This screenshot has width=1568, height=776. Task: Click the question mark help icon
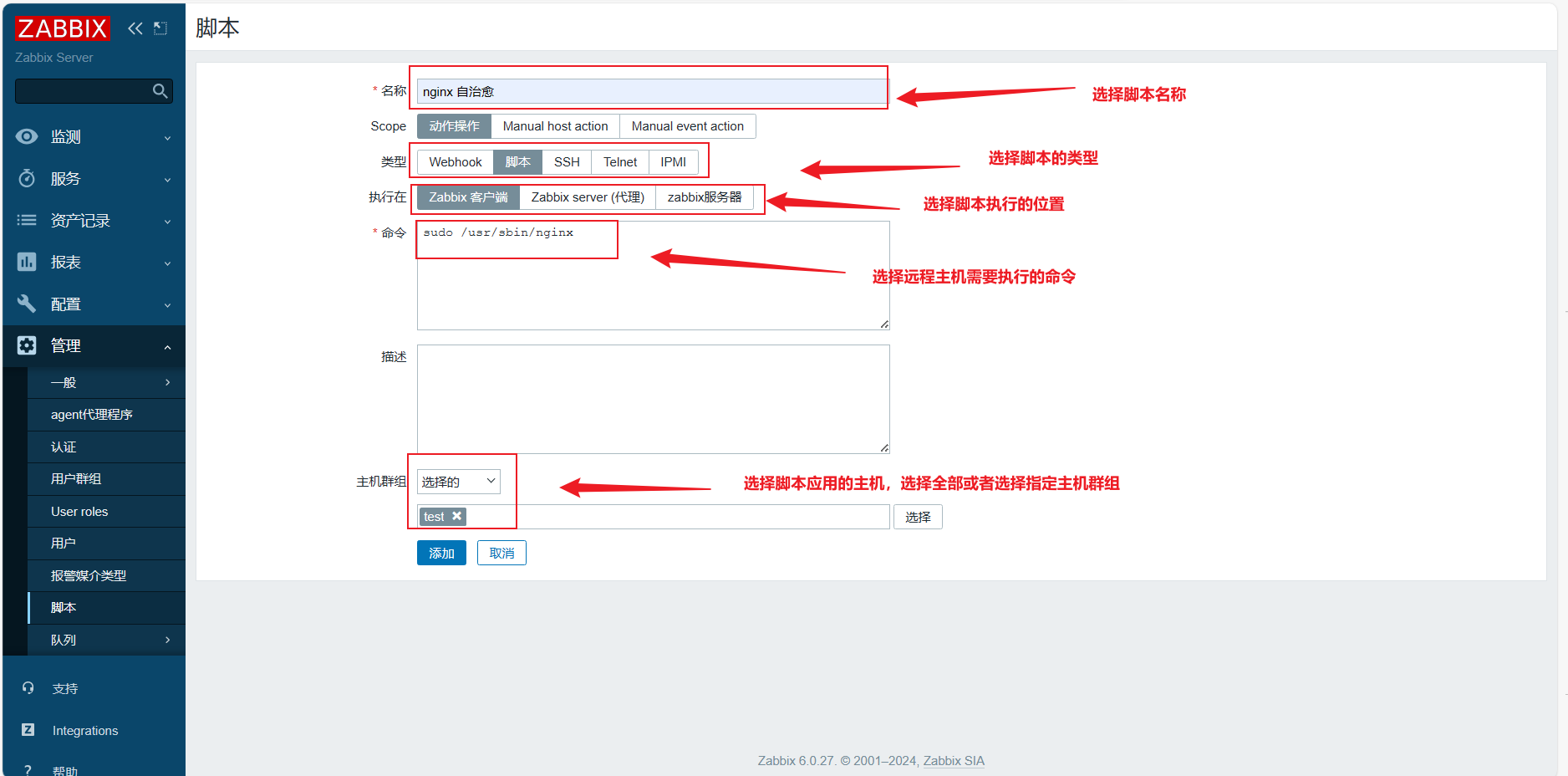coord(28,769)
